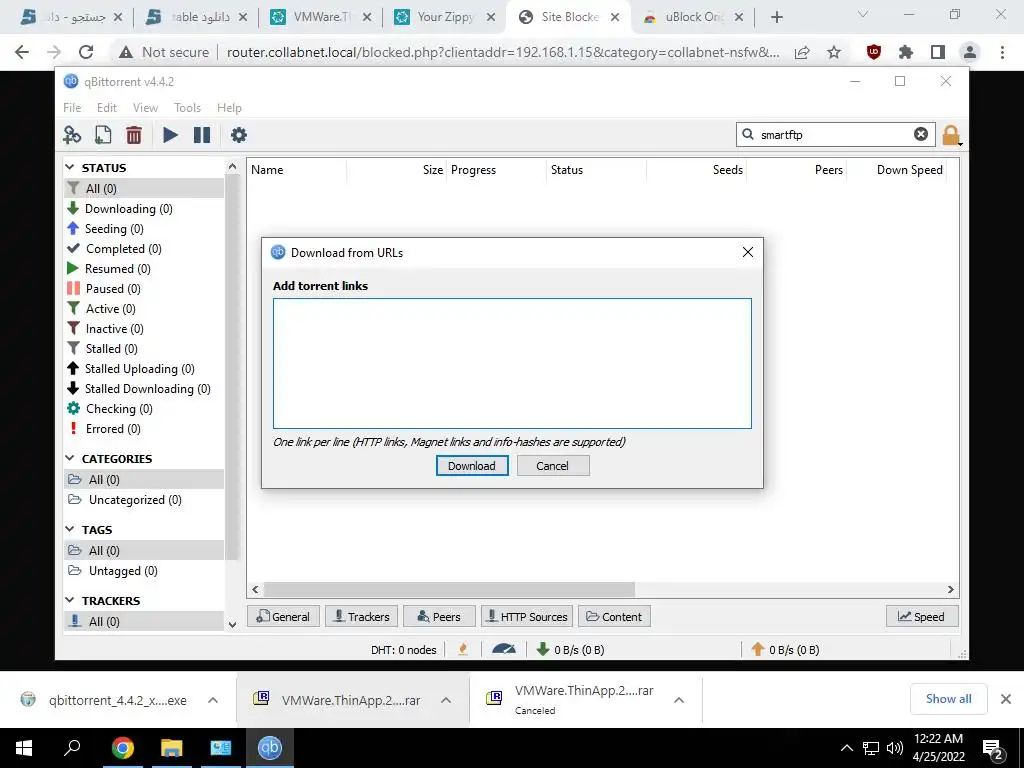Click the Pause toolbar icon
This screenshot has width=1024, height=768.
coord(202,135)
